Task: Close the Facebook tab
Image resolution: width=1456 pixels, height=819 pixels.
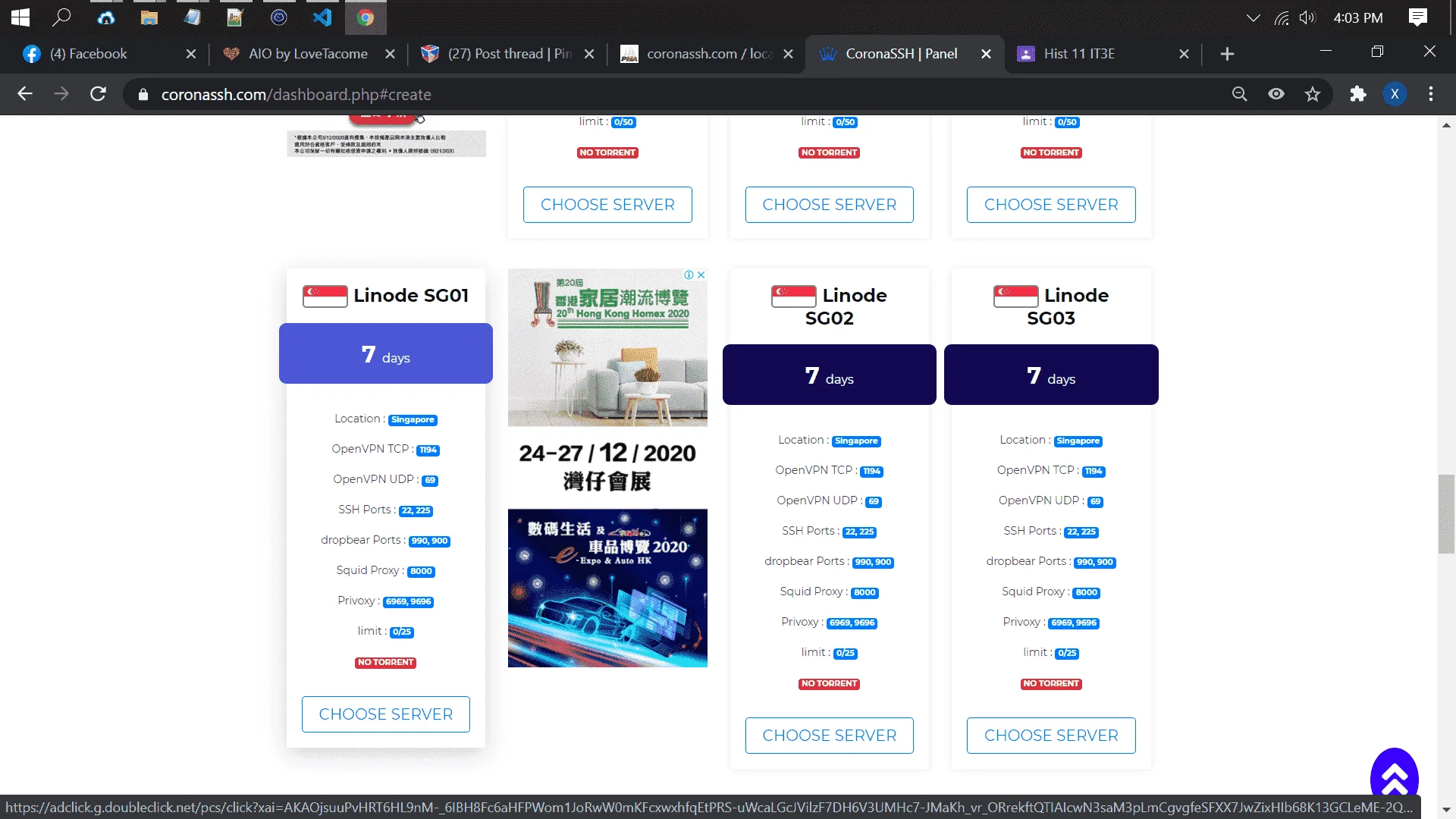Action: [x=191, y=54]
